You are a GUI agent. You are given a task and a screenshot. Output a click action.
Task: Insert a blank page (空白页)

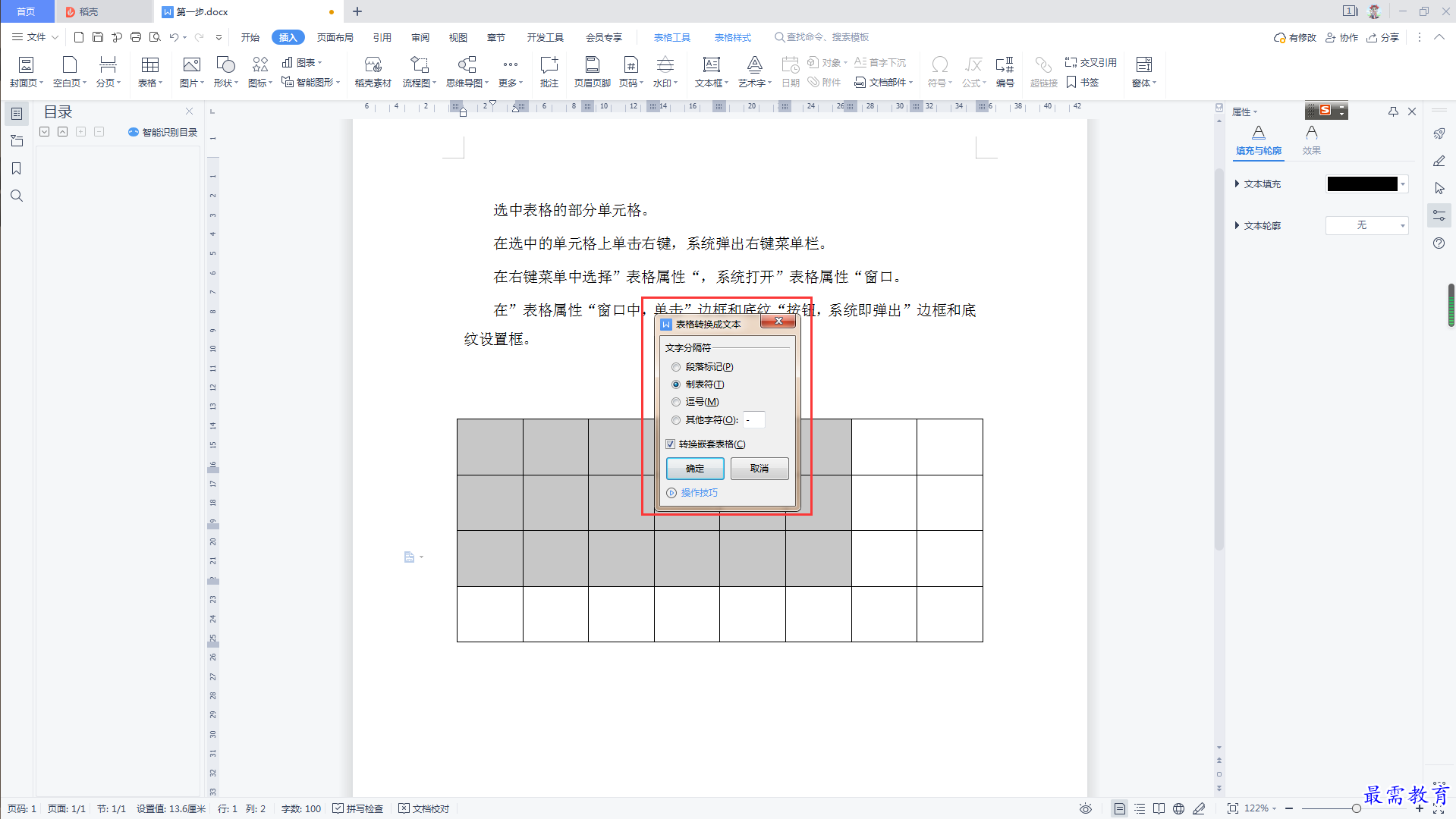click(x=70, y=72)
